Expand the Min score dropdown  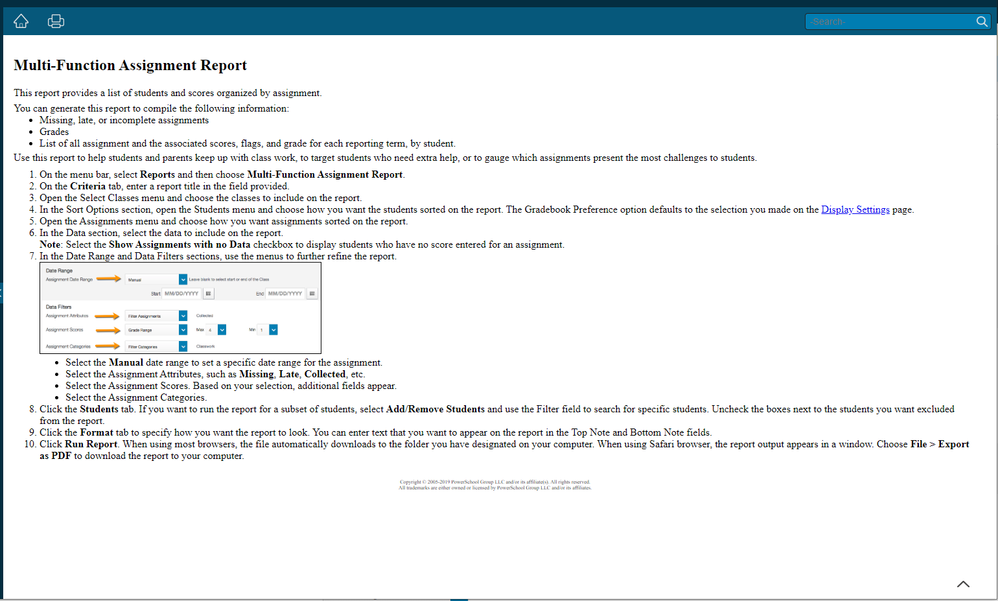273,329
